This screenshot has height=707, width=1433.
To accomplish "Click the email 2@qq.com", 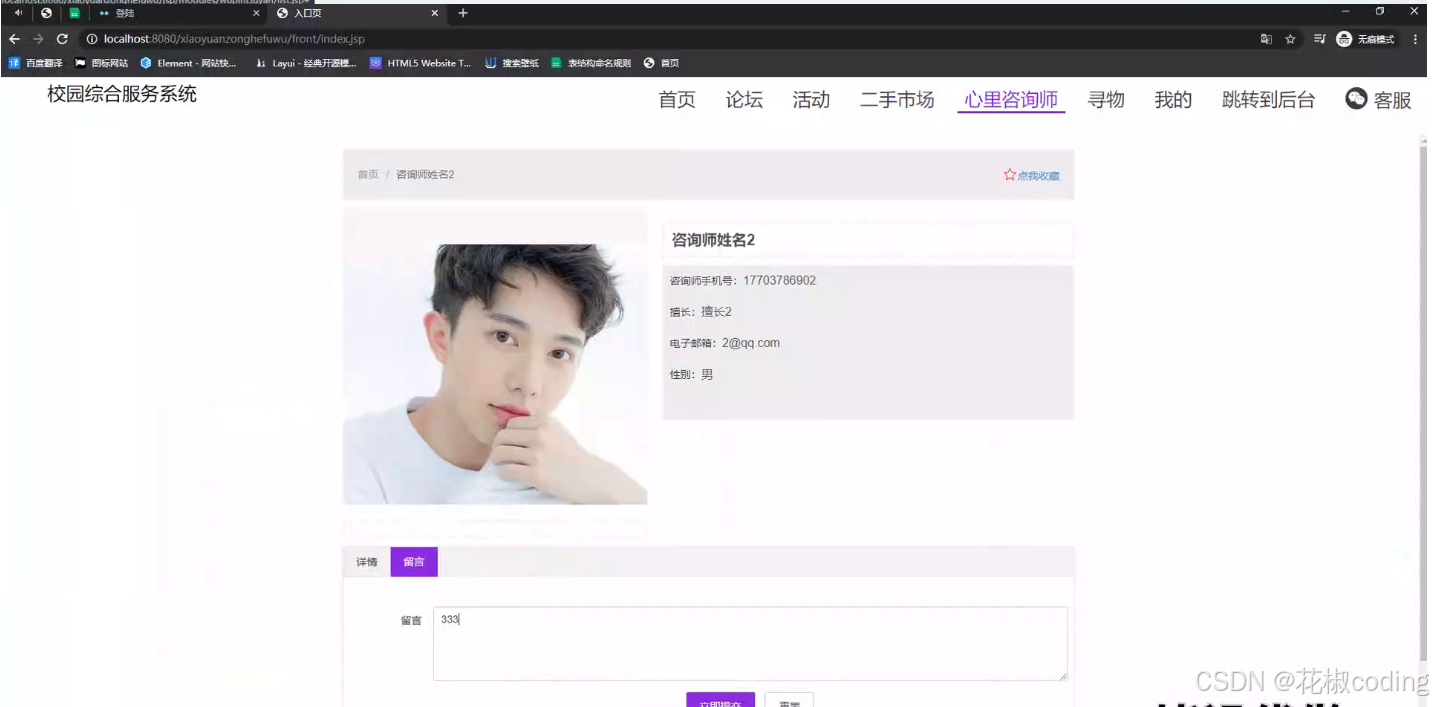I will click(x=751, y=343).
